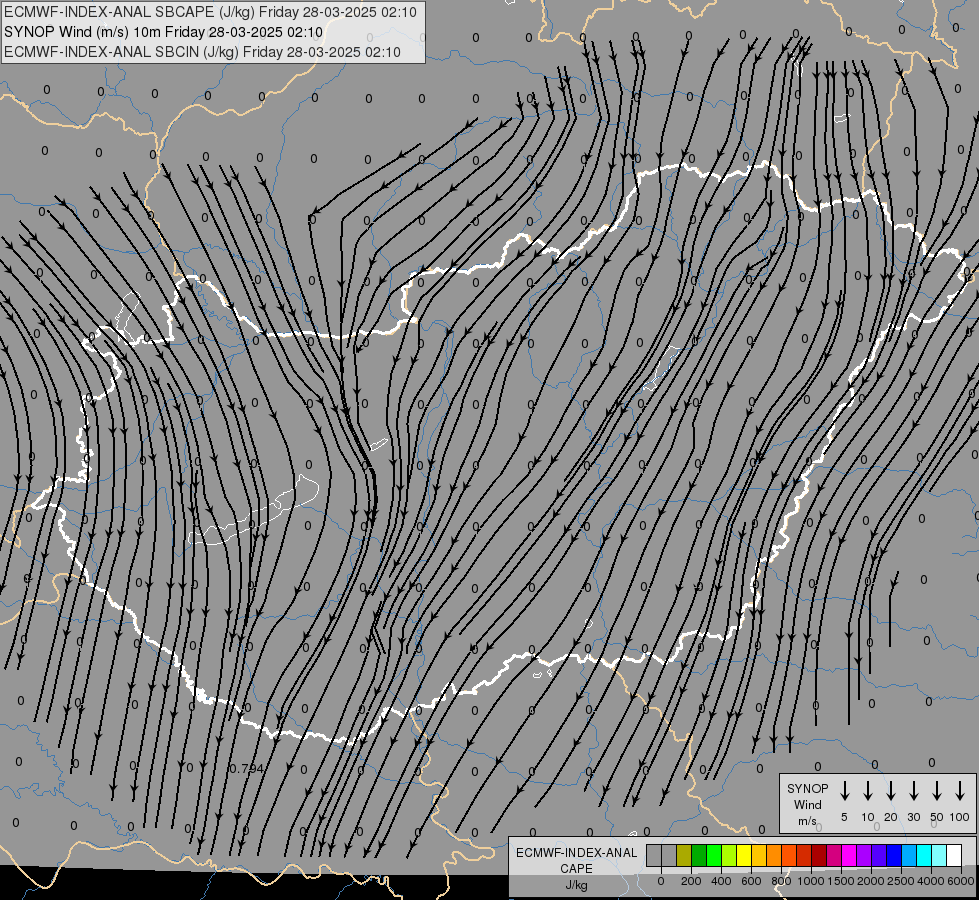Click the SYNOP label in wind legend
979x900 pixels.
(x=807, y=788)
